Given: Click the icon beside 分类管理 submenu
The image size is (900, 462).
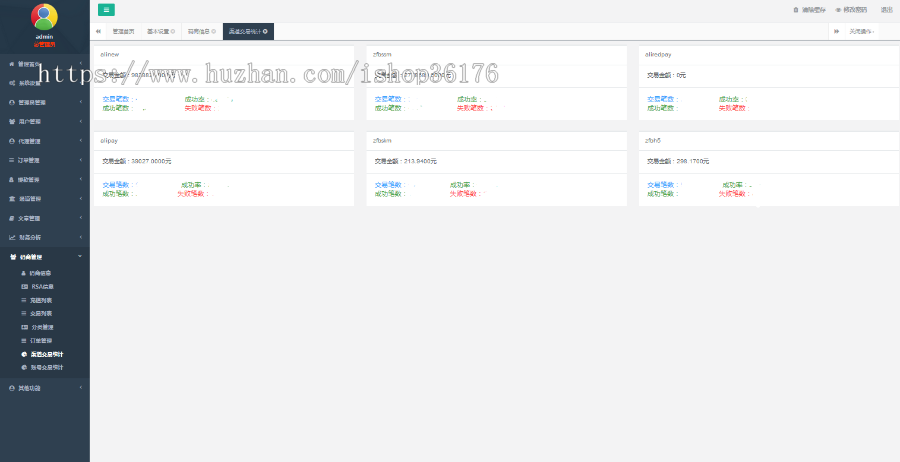Looking at the screenshot, I should 24,327.
